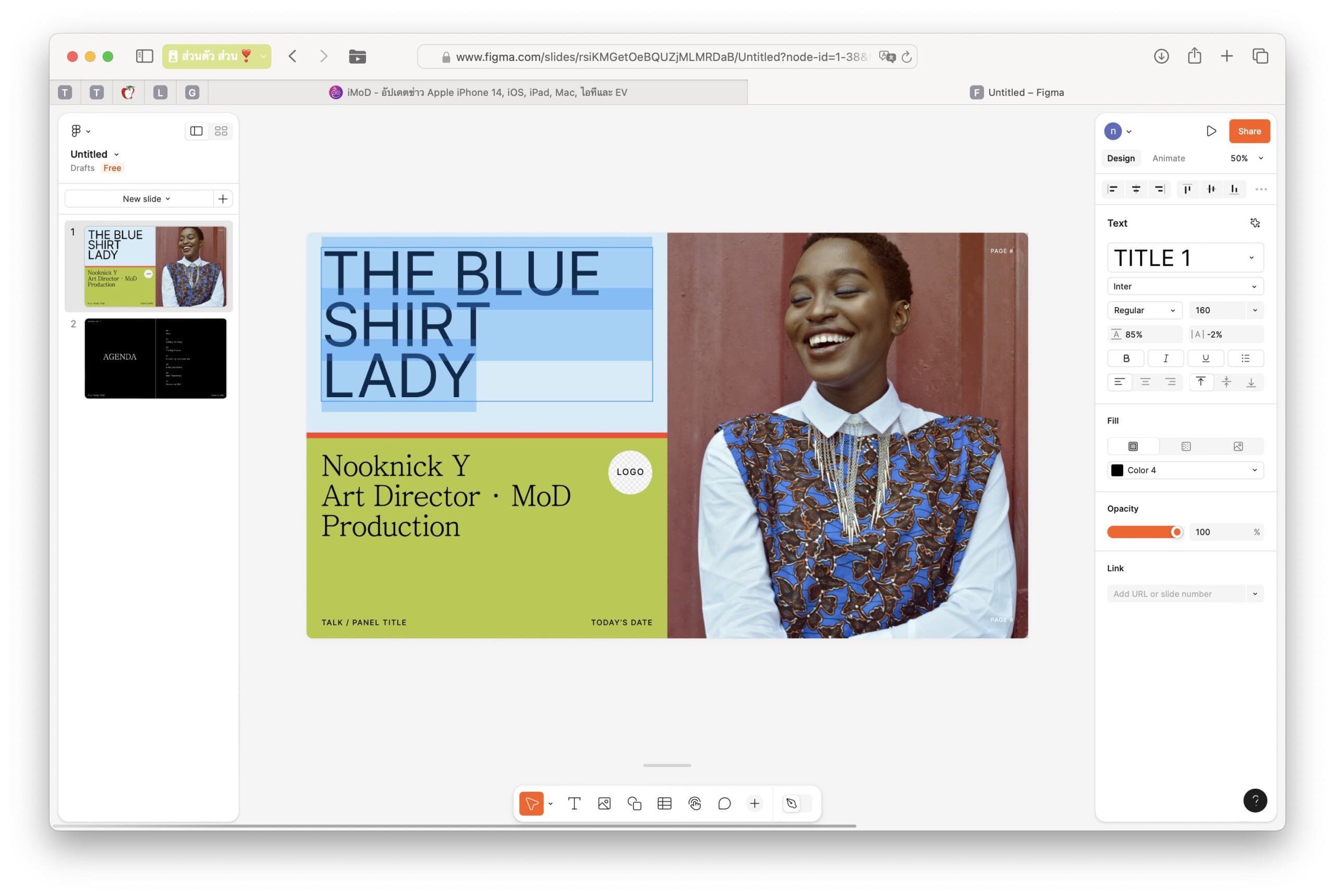Start the presentation with the play icon
The width and height of the screenshot is (1335, 896).
point(1210,131)
